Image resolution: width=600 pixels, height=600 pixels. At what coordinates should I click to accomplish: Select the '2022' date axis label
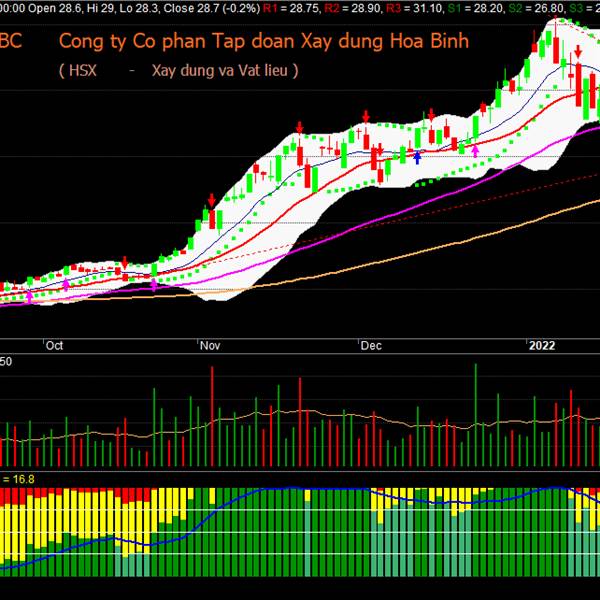542,346
